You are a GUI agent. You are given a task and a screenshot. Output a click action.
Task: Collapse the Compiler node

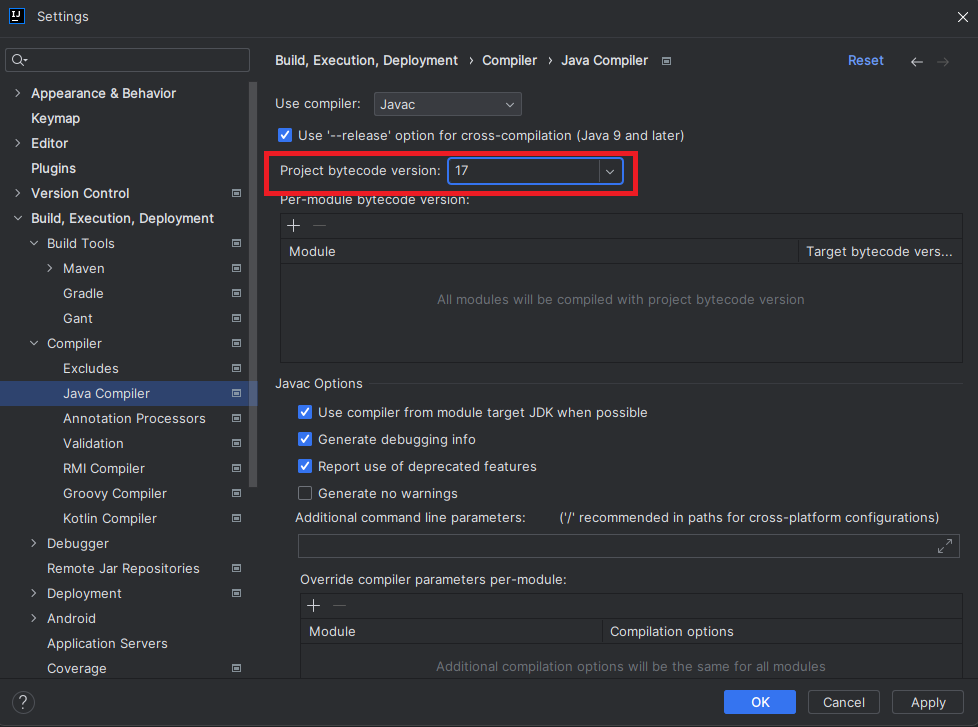click(x=34, y=344)
